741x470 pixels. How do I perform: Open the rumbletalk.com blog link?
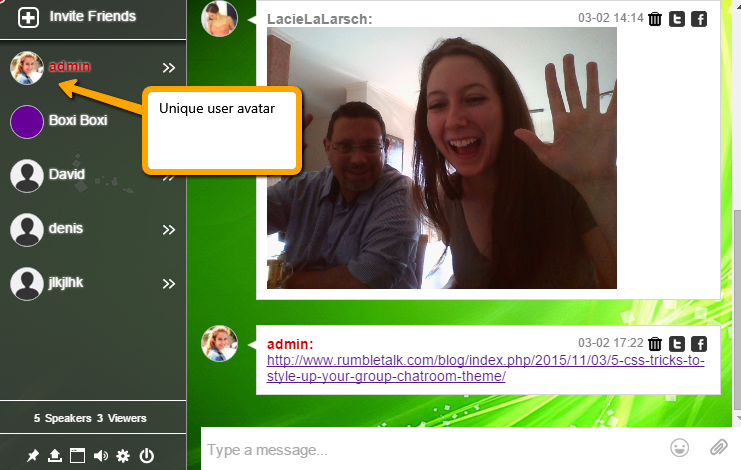[485, 368]
